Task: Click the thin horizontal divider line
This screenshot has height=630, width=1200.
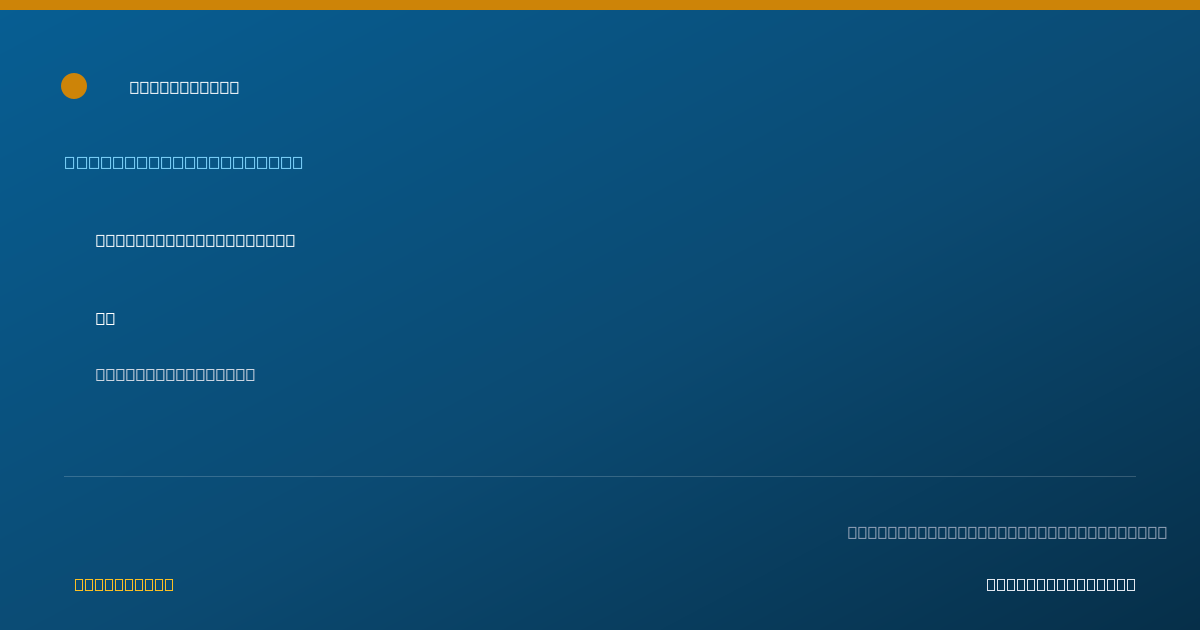Action: tap(600, 476)
